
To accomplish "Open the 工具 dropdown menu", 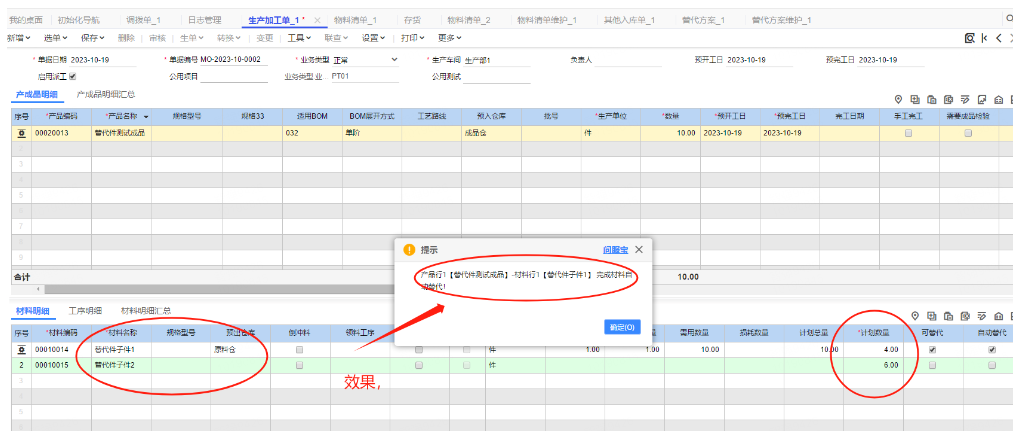I will [x=300, y=38].
